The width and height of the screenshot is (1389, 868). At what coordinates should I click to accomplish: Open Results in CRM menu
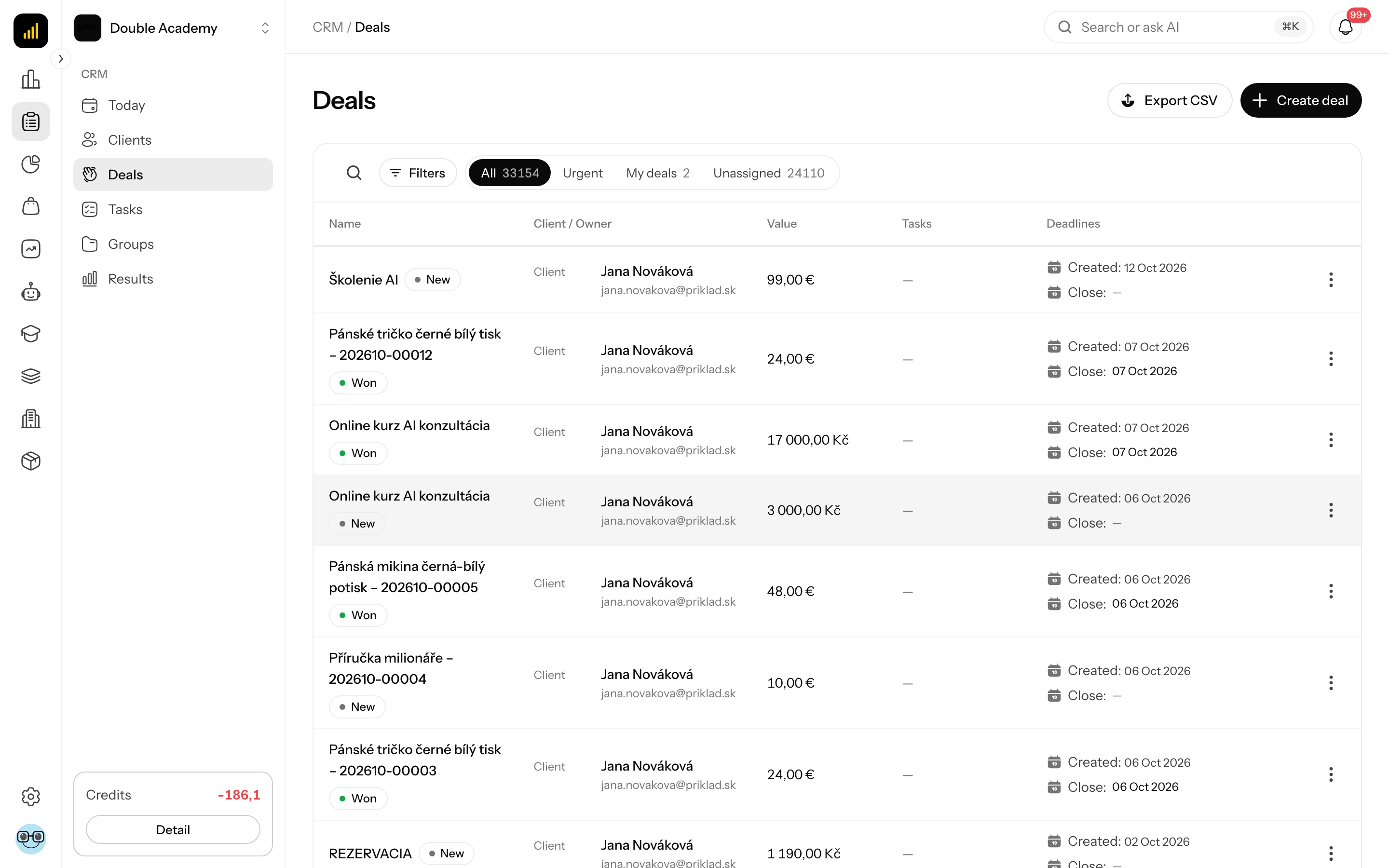[x=173, y=278]
